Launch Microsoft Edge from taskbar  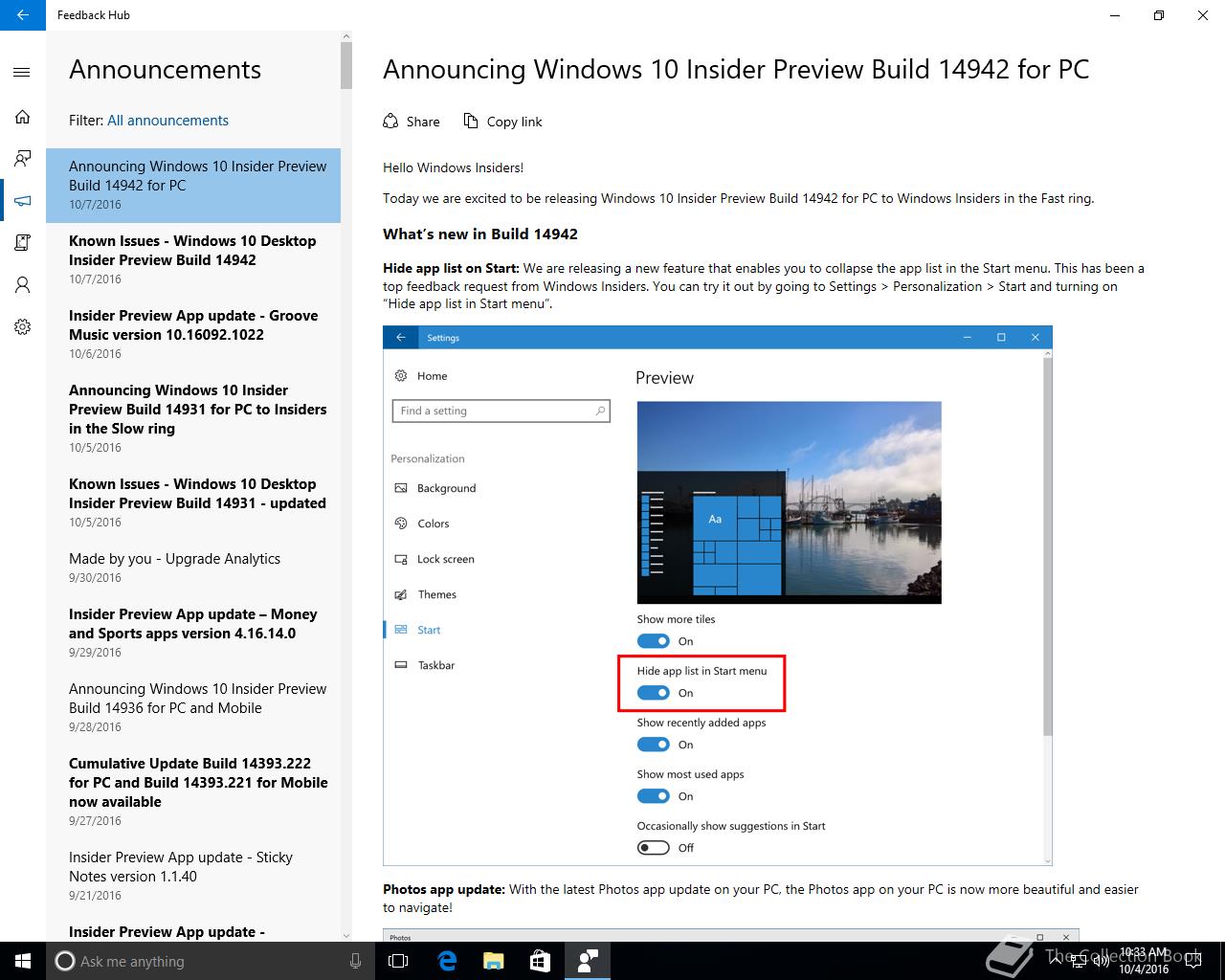point(447,961)
